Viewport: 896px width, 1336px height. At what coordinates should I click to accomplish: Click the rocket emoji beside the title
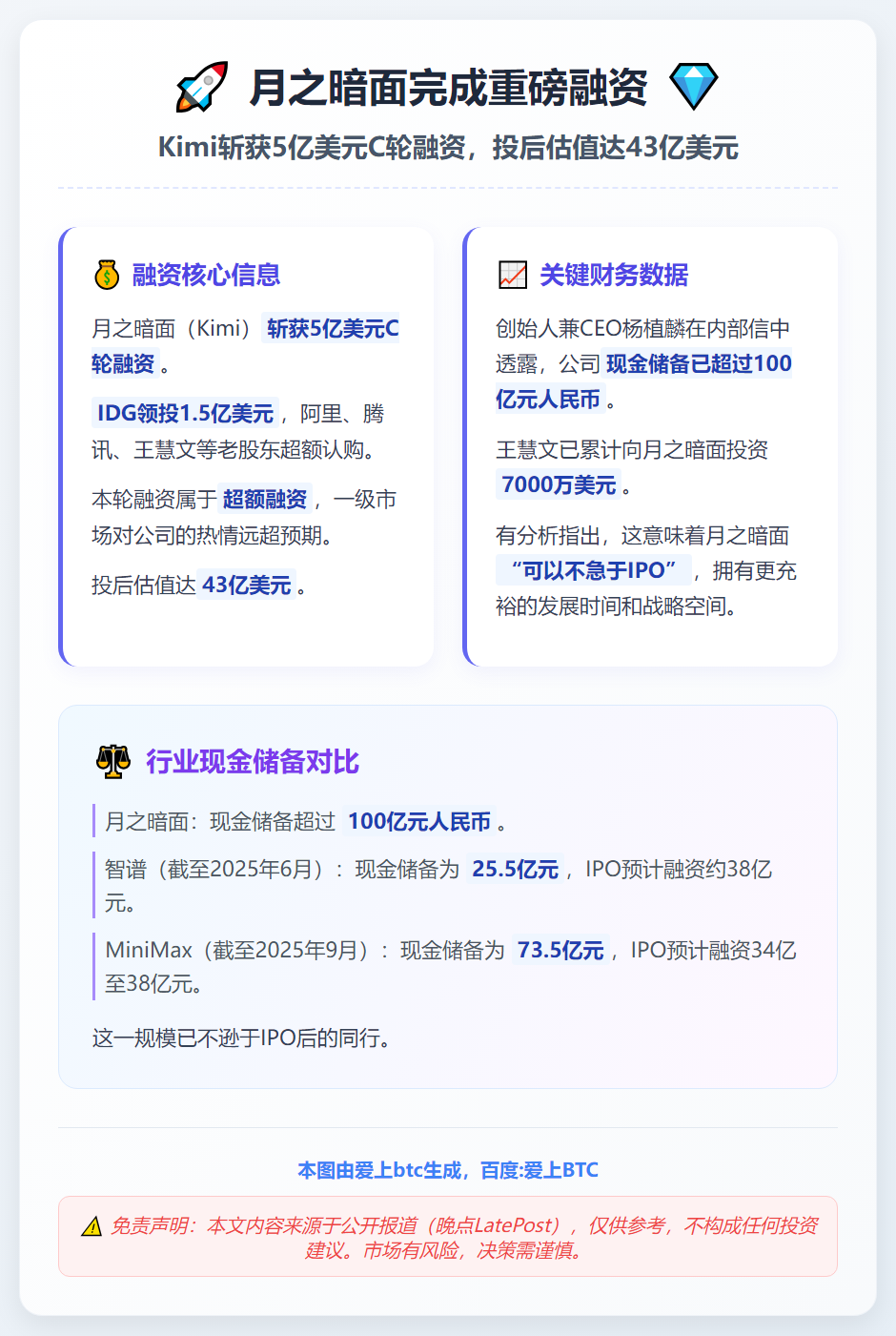click(202, 87)
